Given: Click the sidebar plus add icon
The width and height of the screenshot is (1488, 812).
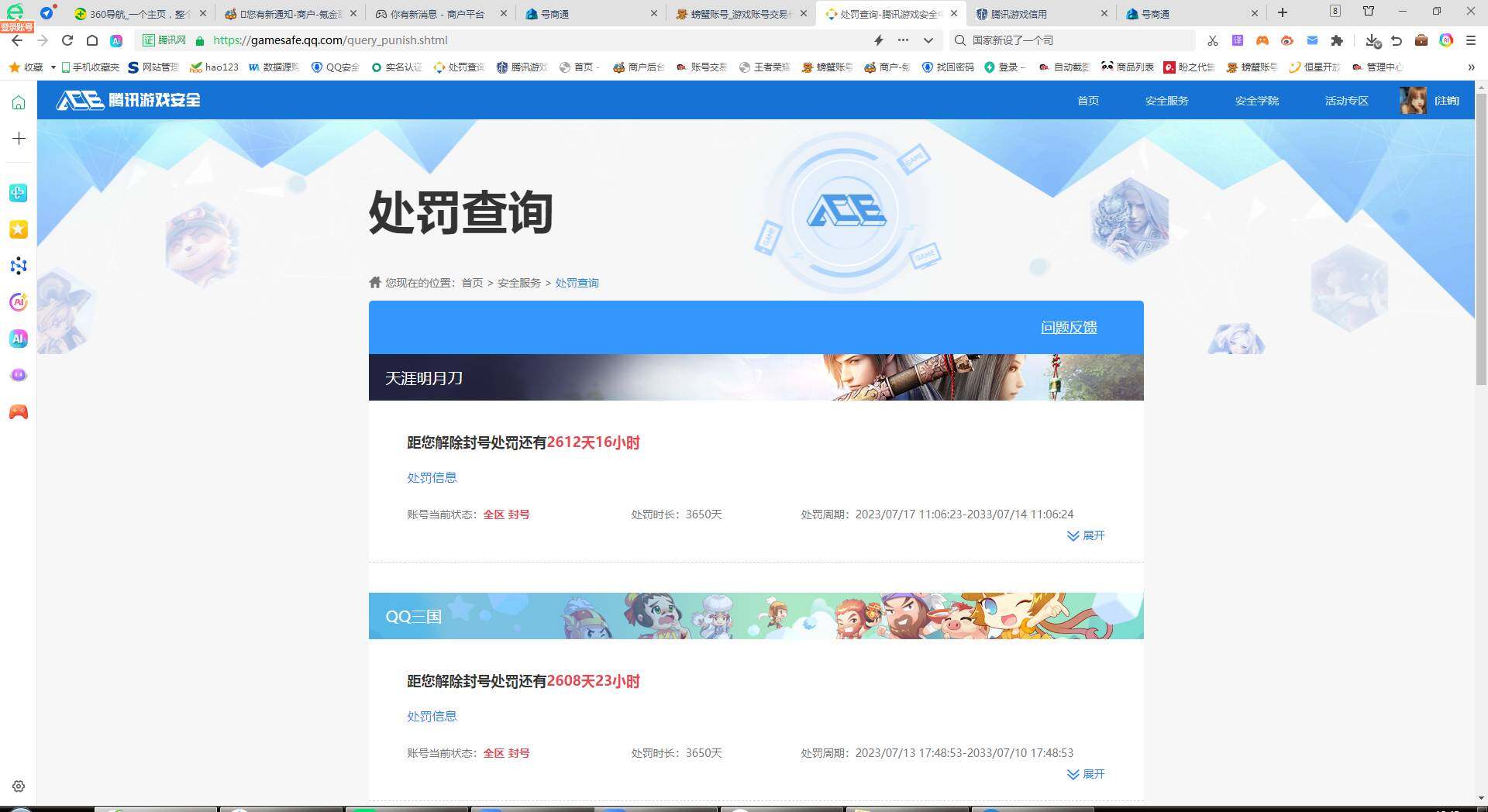Looking at the screenshot, I should point(19,139).
